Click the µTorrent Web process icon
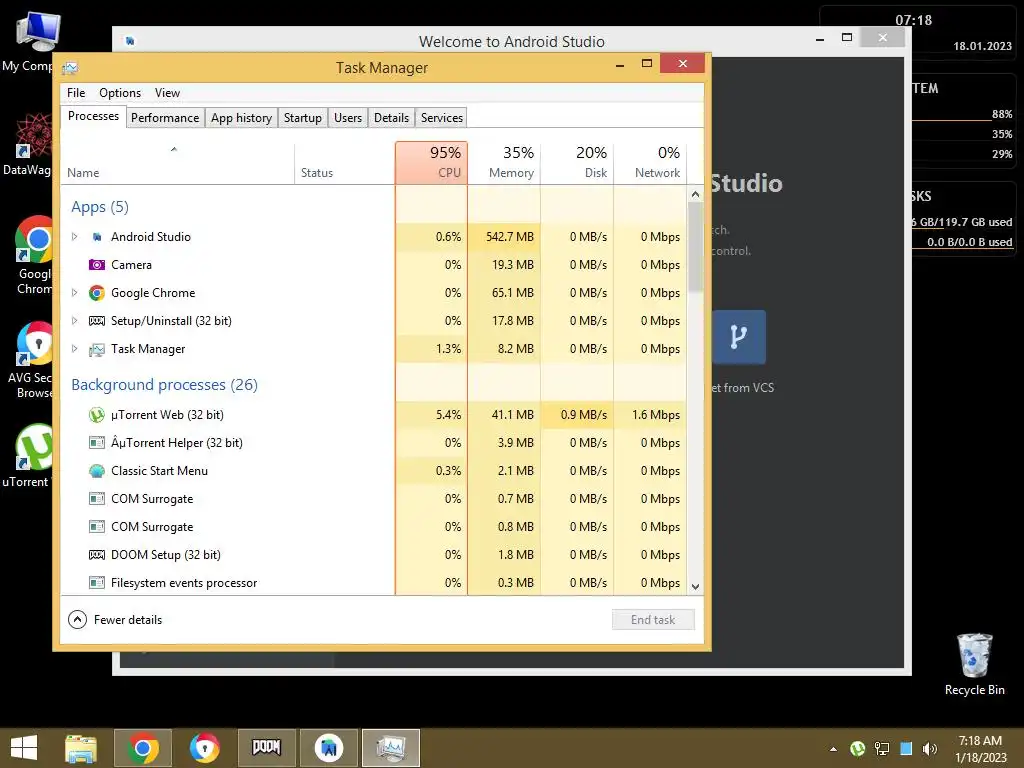Viewport: 1024px width, 768px height. coord(97,415)
